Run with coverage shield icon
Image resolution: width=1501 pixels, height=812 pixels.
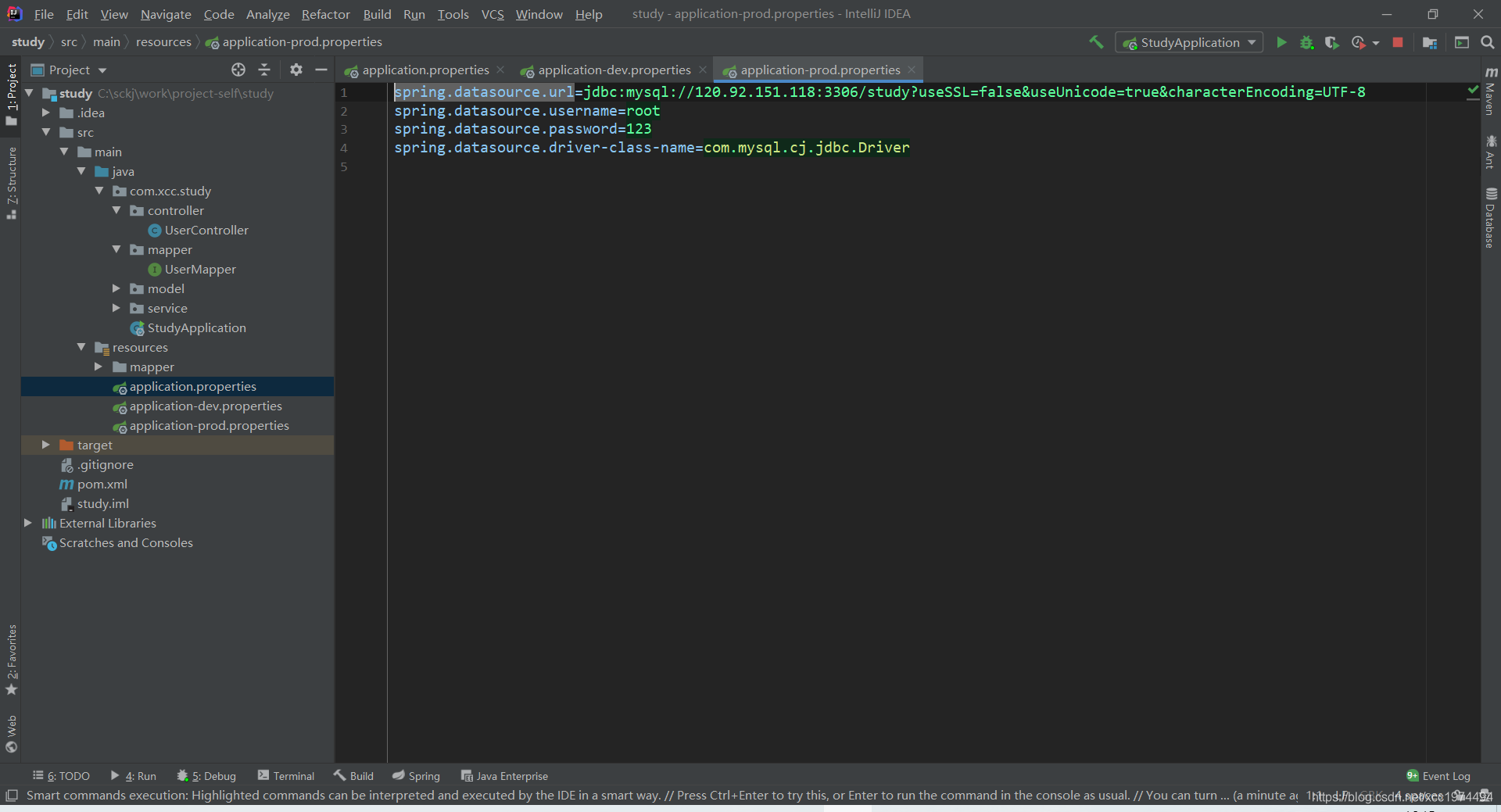(x=1332, y=42)
